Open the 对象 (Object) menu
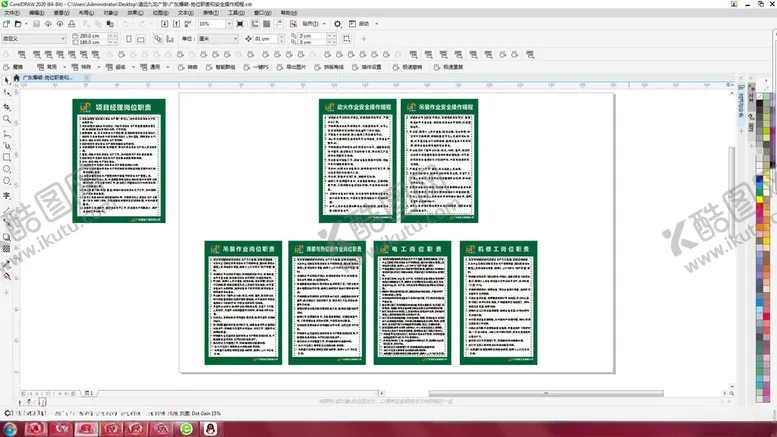777x437 pixels. click(111, 13)
